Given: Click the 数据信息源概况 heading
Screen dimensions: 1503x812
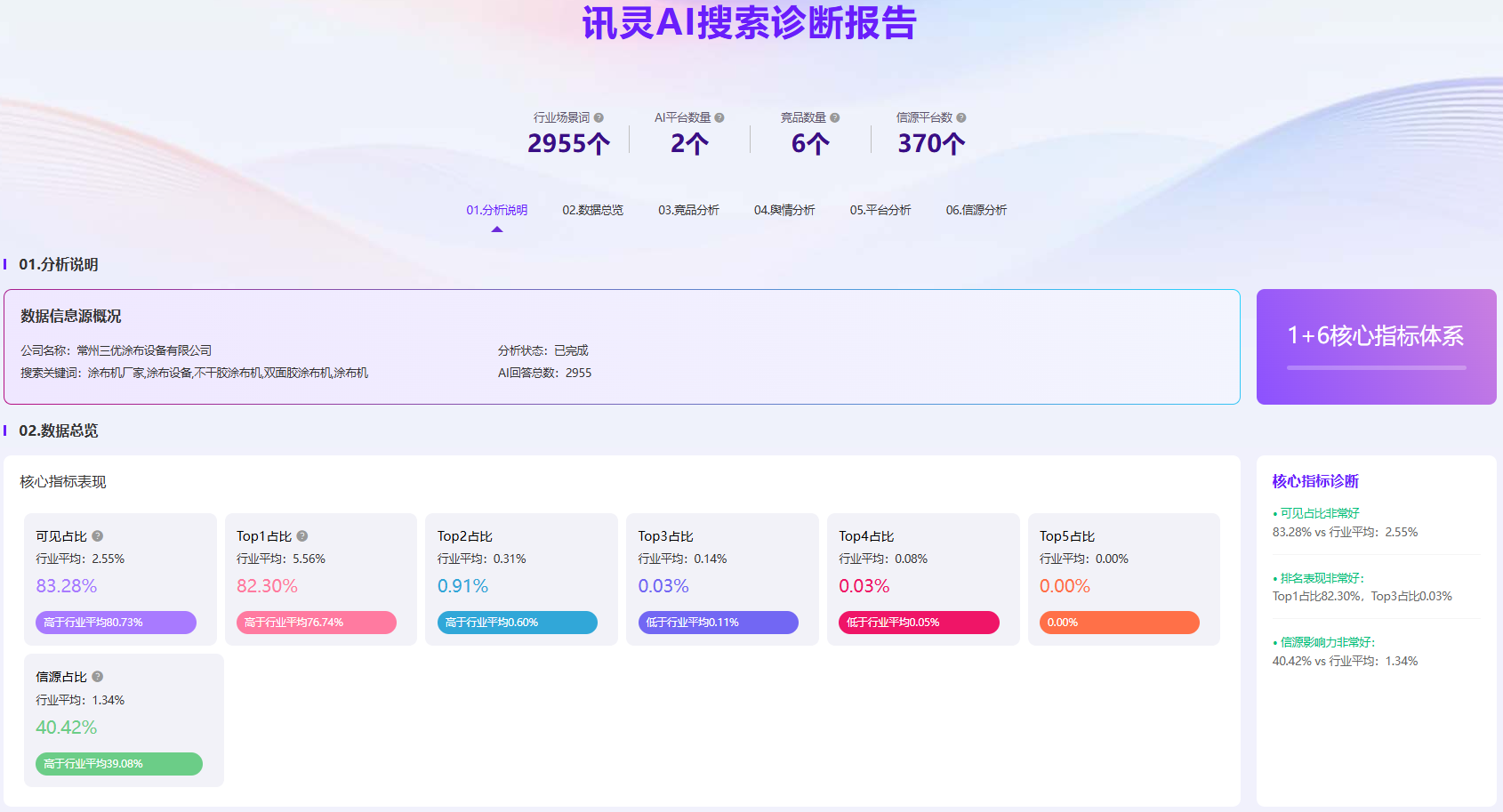Looking at the screenshot, I should [x=71, y=316].
